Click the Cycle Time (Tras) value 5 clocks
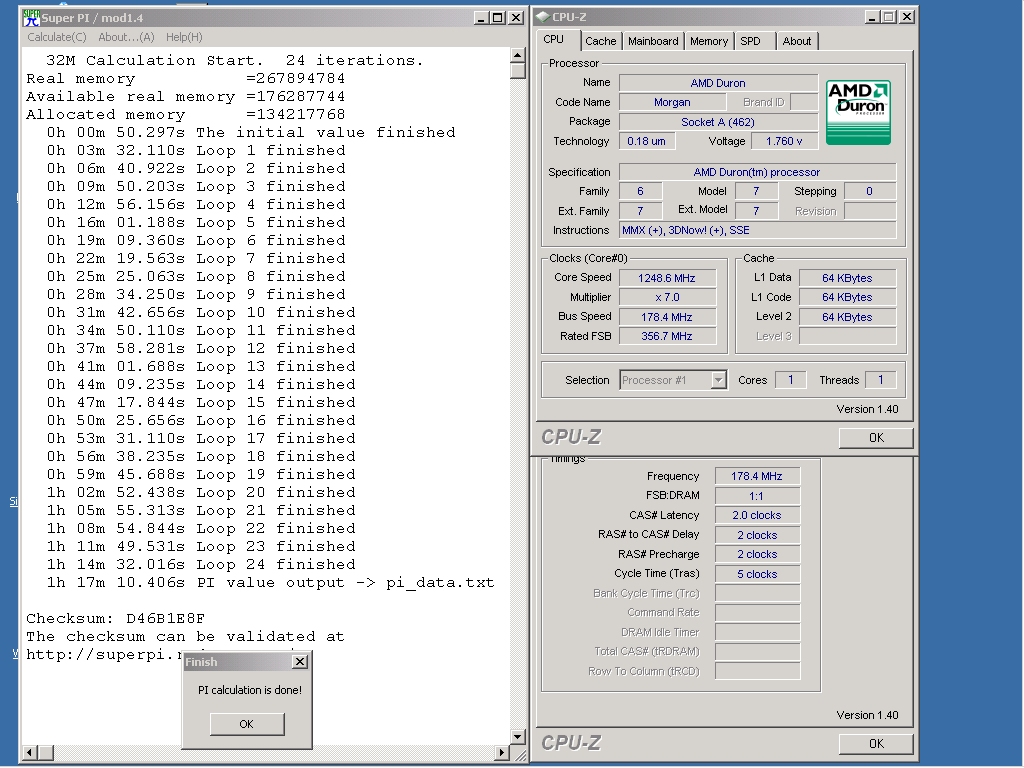The height and width of the screenshot is (768, 1024). (757, 574)
